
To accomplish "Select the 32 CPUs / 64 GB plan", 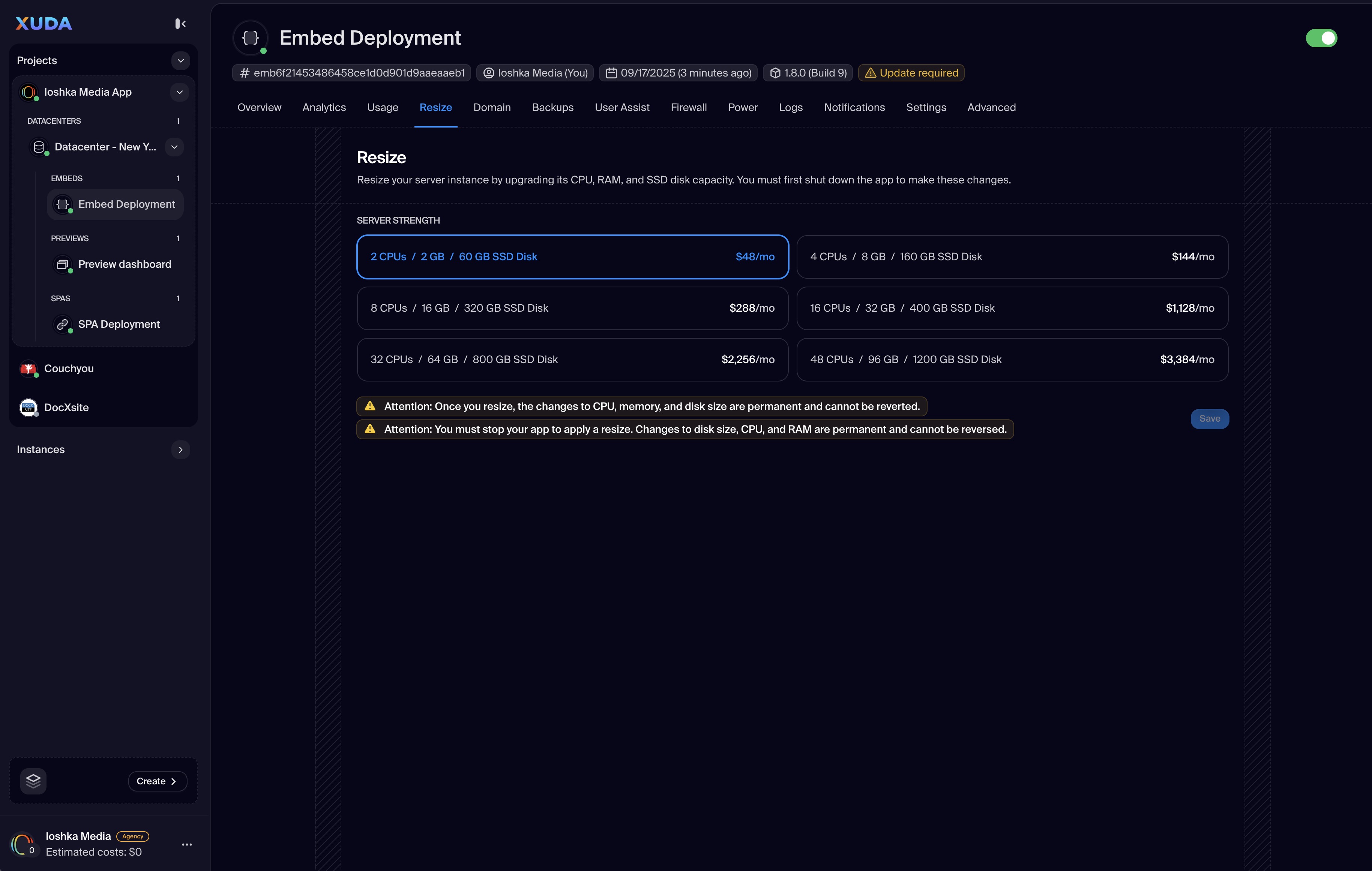I will (573, 359).
